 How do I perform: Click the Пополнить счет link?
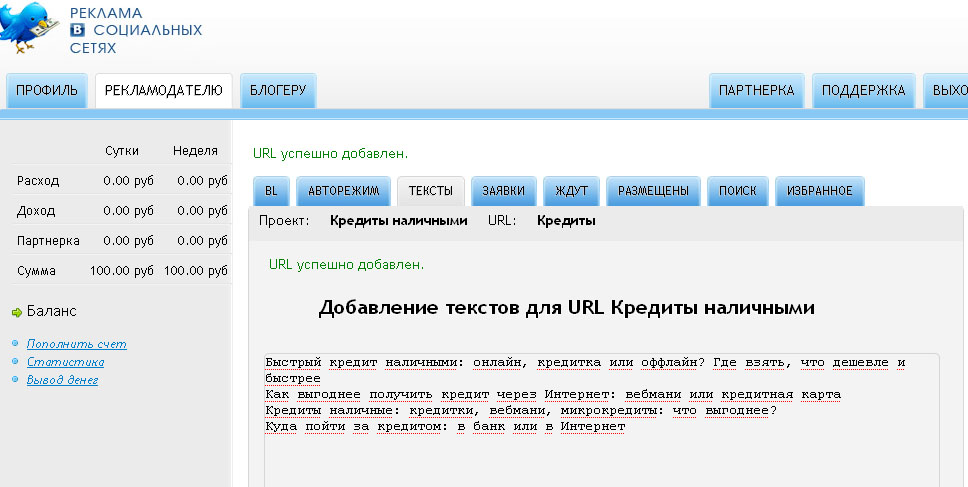77,344
